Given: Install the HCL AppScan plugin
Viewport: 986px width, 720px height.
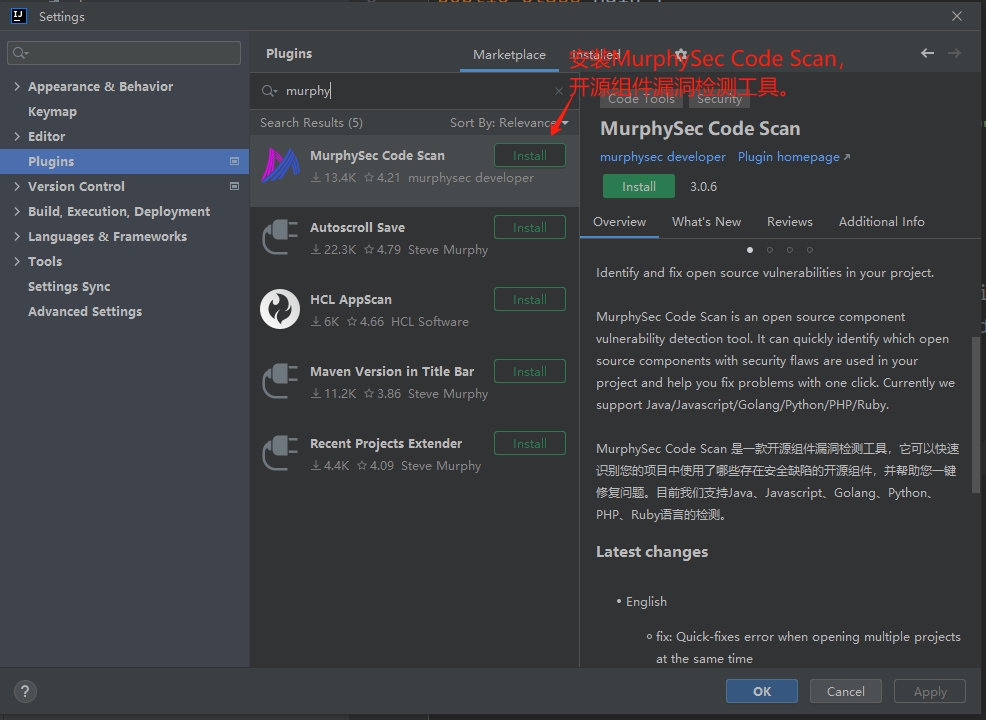Looking at the screenshot, I should (x=529, y=299).
